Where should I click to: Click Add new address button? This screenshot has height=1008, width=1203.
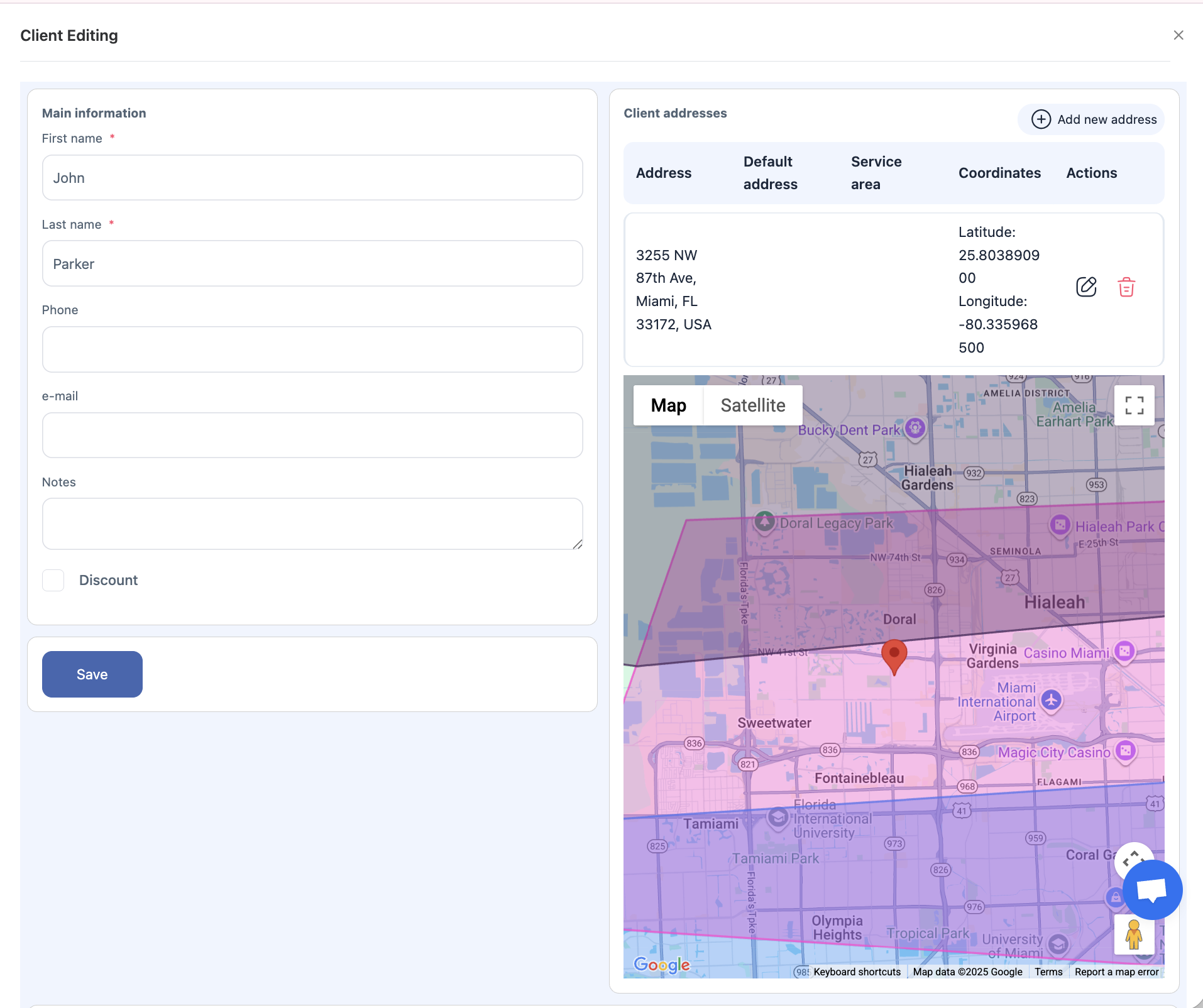pos(1091,119)
